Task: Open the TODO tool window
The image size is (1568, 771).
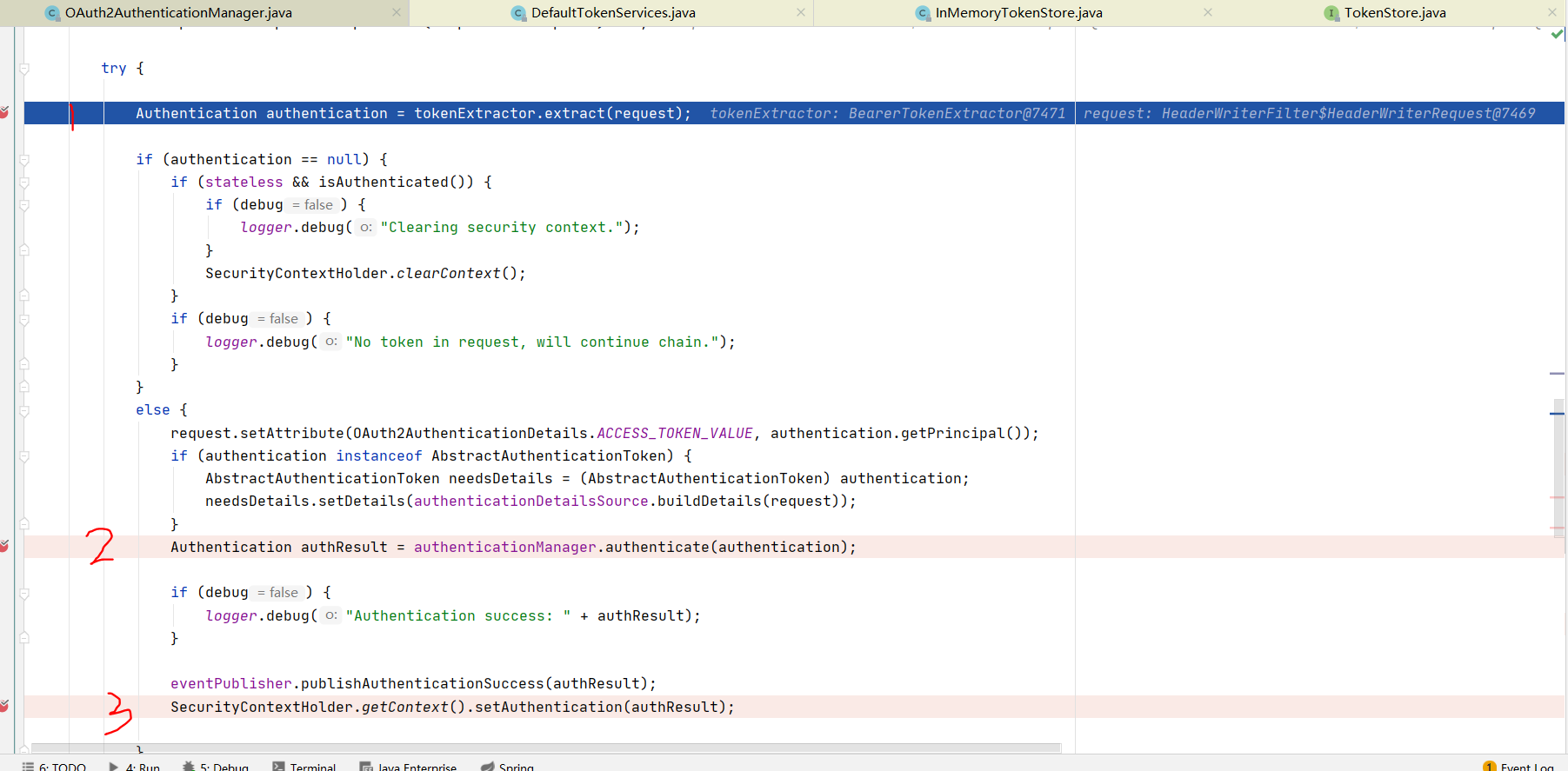Action: (x=54, y=767)
